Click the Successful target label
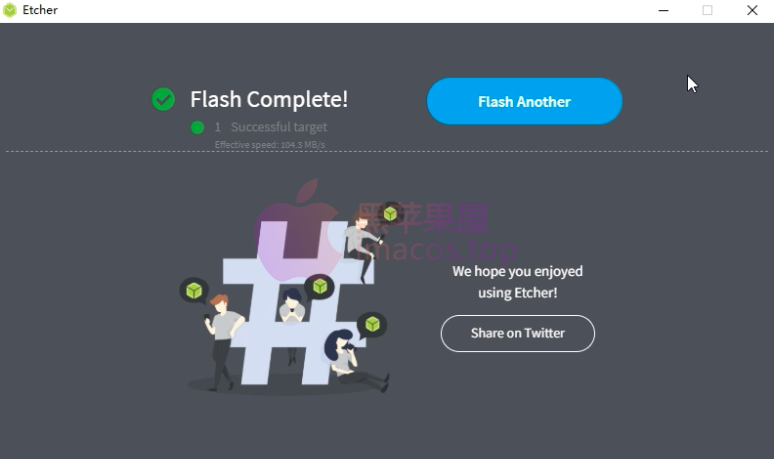This screenshot has height=459, width=774. (279, 127)
